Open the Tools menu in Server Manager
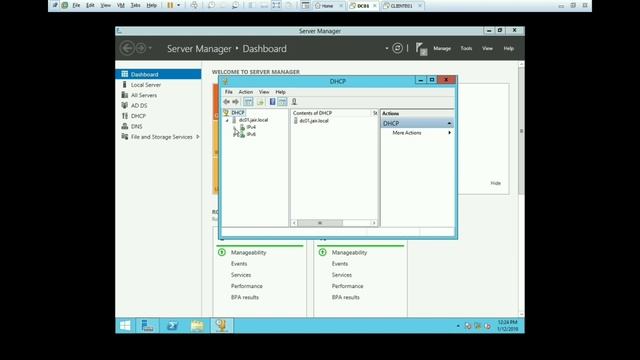The image size is (640, 360). point(466,49)
